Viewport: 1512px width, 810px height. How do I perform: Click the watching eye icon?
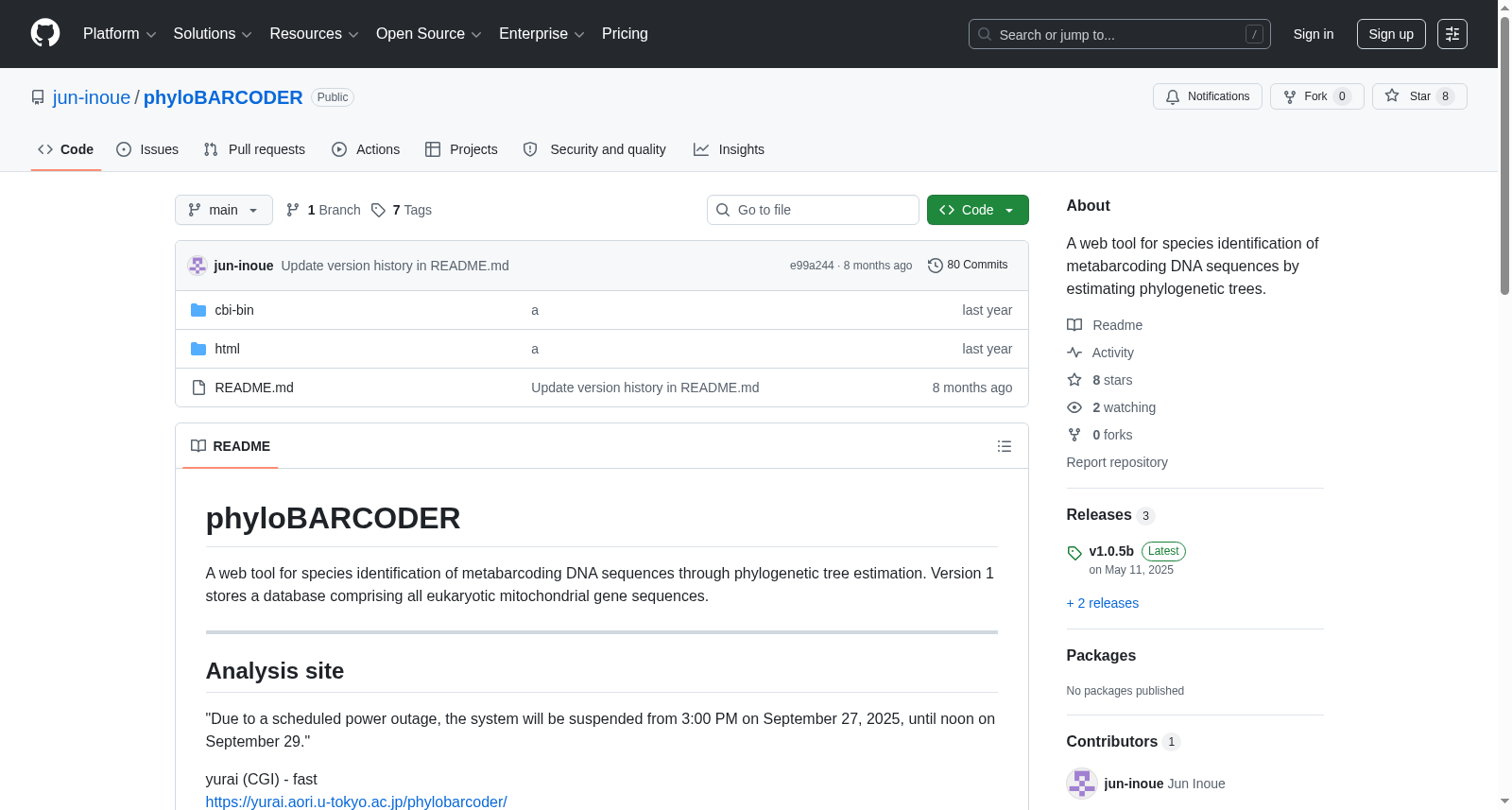(x=1074, y=407)
